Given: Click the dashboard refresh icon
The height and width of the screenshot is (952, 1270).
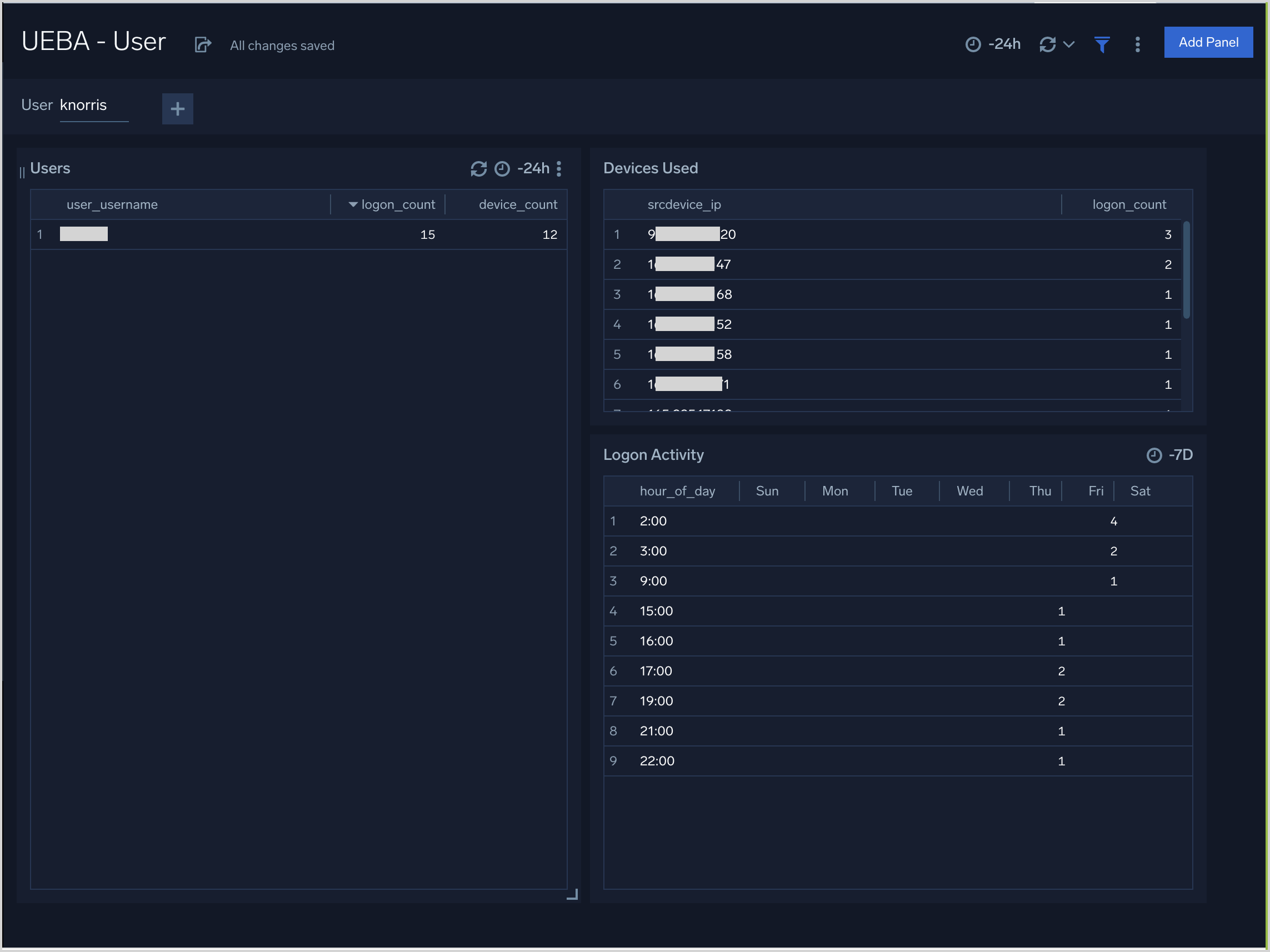Looking at the screenshot, I should pyautogui.click(x=1047, y=44).
